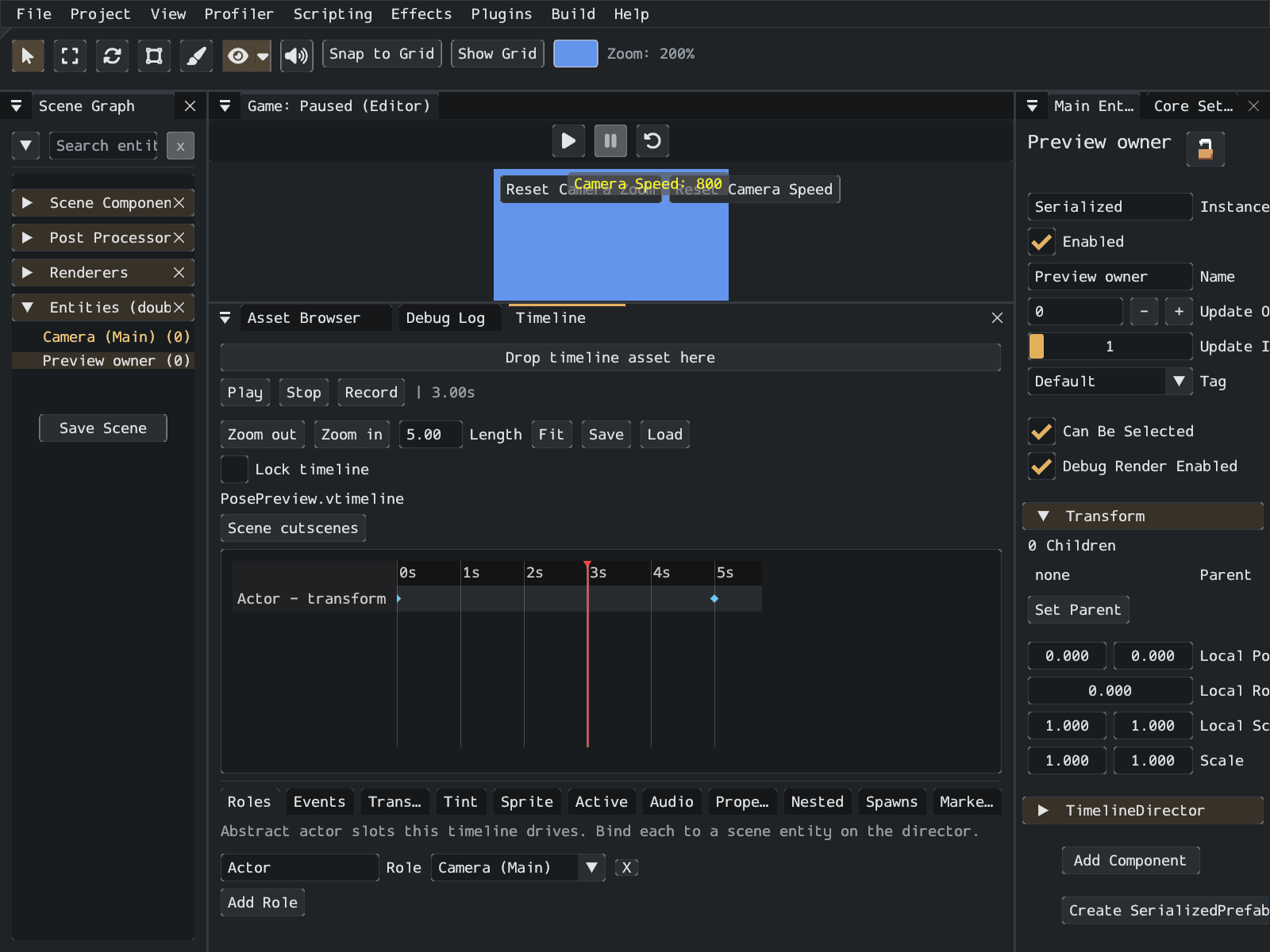Toggle Snap to Grid
Viewport: 1270px width, 952px height.
click(382, 54)
